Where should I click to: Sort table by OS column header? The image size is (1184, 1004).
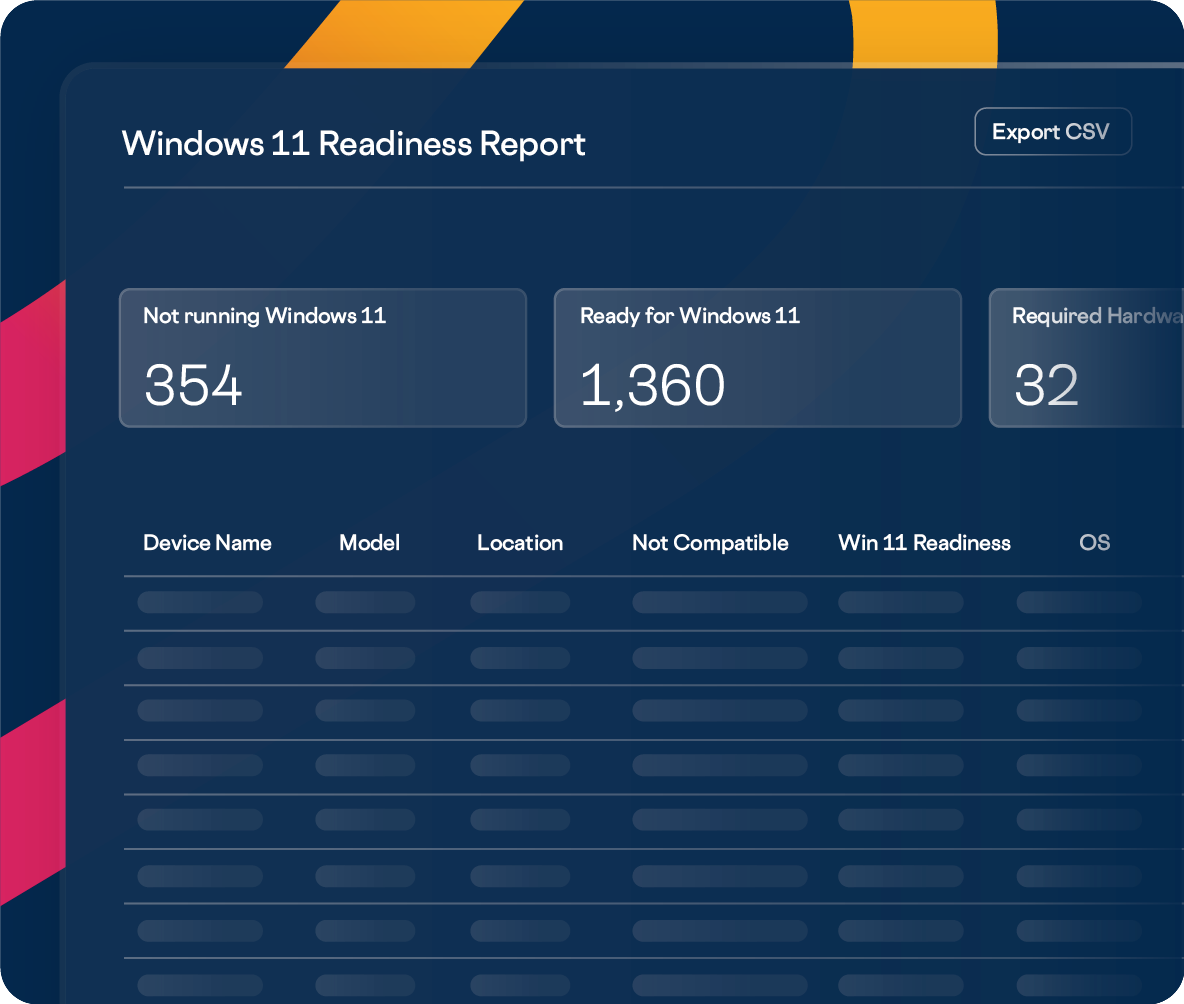(1094, 543)
